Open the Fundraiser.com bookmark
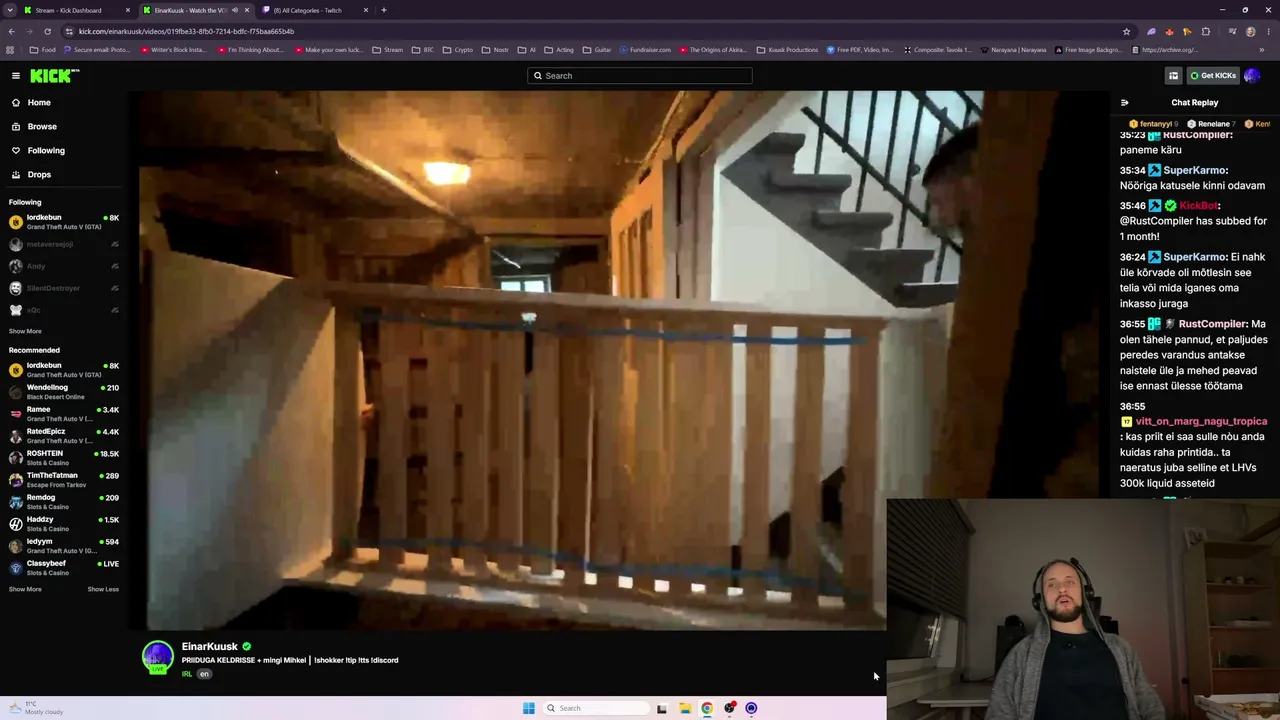The image size is (1280, 720). (x=645, y=50)
